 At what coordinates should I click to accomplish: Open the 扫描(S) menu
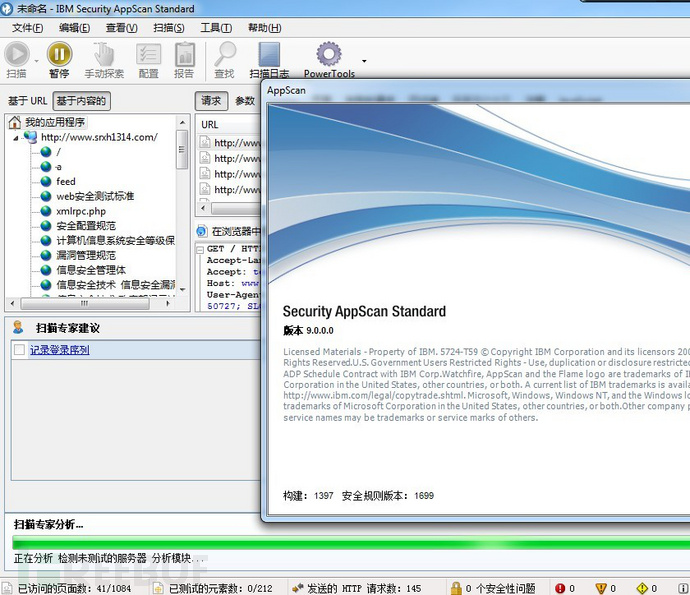(169, 28)
